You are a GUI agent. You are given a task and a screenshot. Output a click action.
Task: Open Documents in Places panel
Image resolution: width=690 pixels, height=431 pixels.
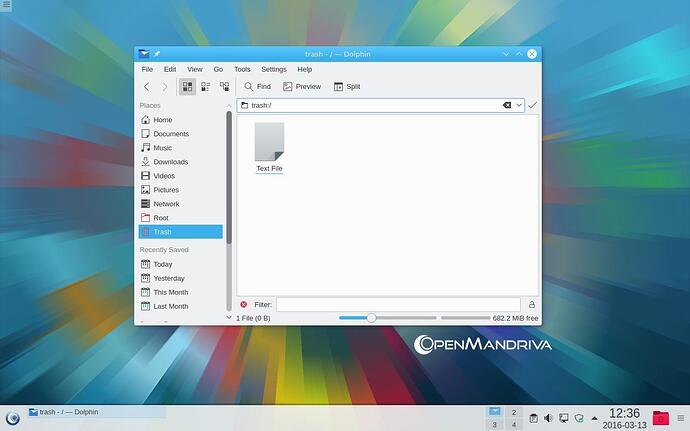[x=180, y=134]
